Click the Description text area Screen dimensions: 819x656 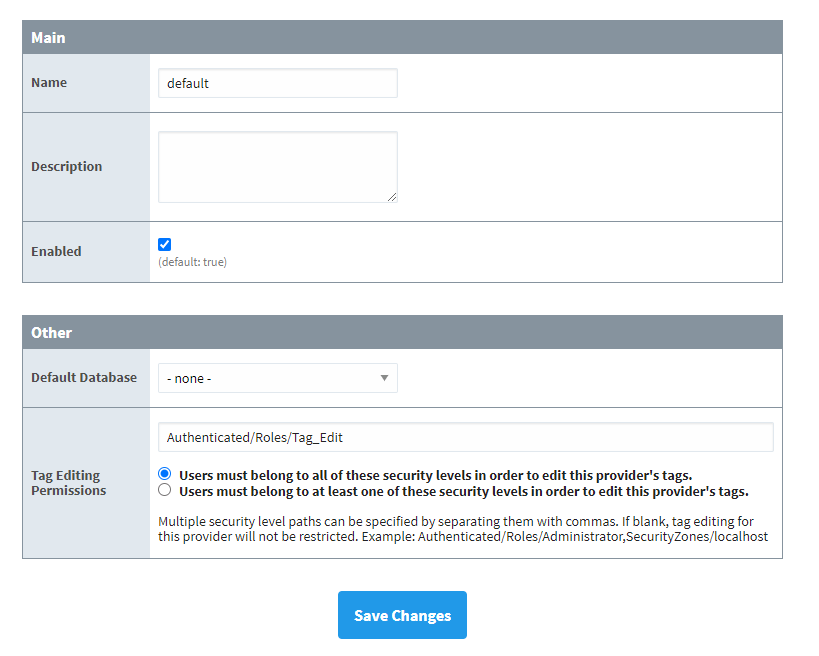(277, 165)
